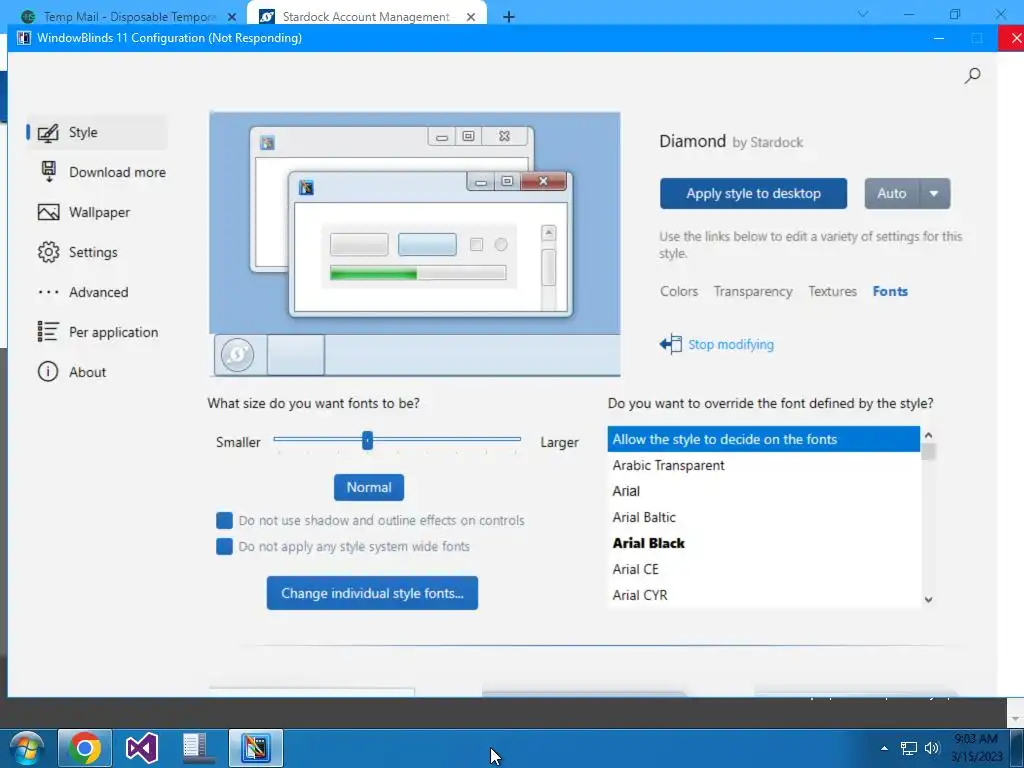Click the WindowBlinds taskbar icon

click(x=256, y=748)
